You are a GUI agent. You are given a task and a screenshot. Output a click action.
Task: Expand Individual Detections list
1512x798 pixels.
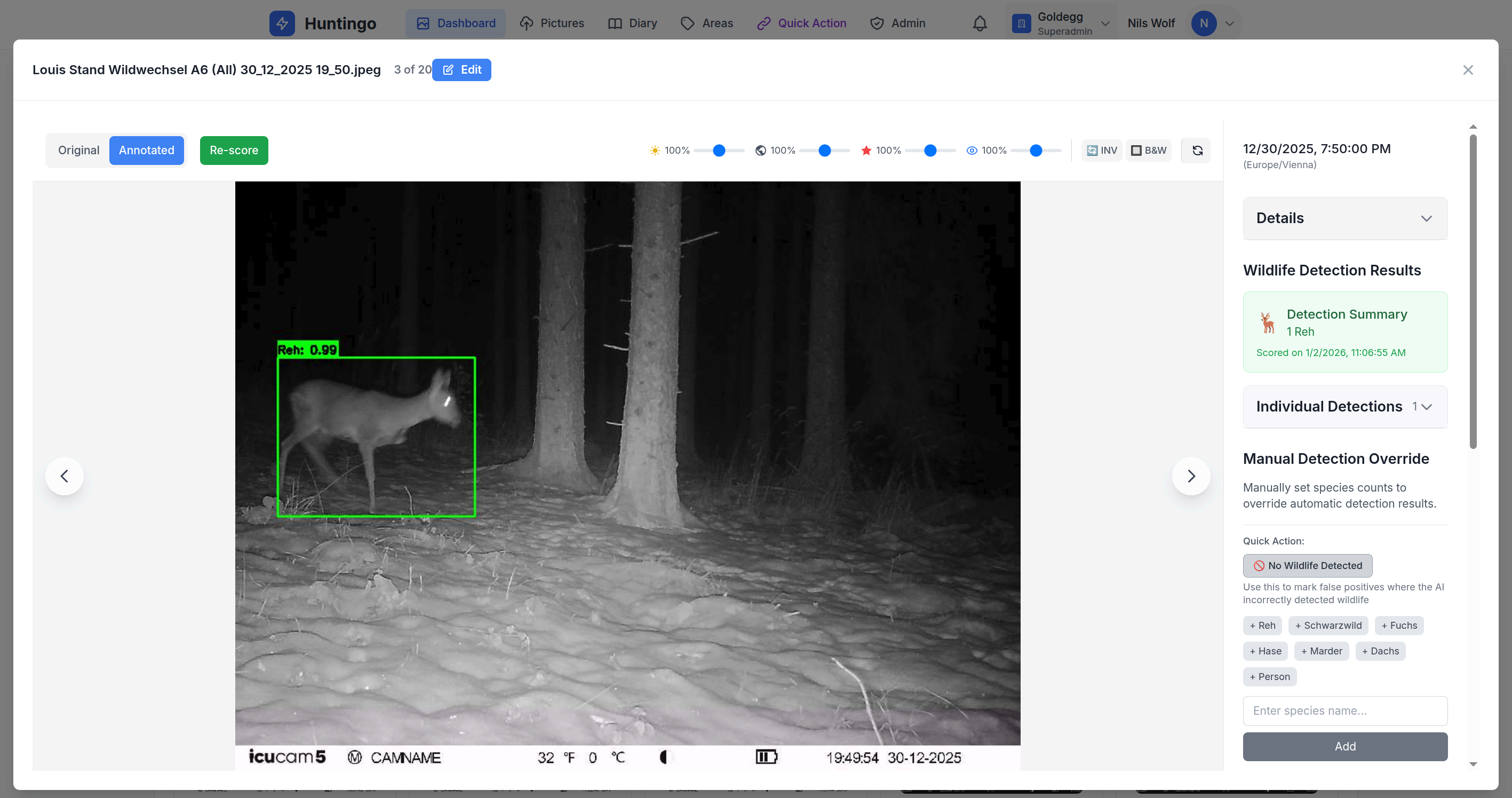point(1344,407)
